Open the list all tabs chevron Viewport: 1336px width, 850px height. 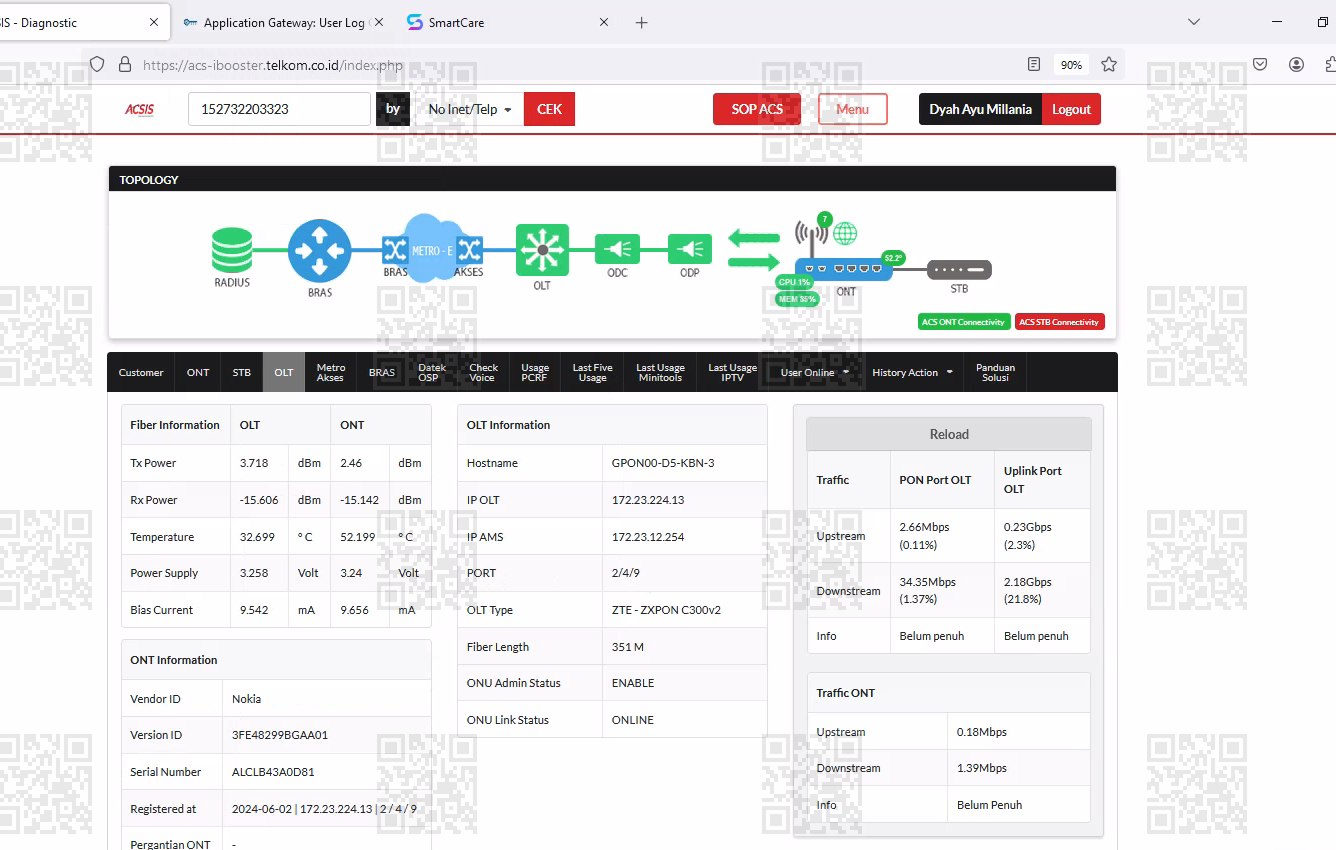[1194, 22]
